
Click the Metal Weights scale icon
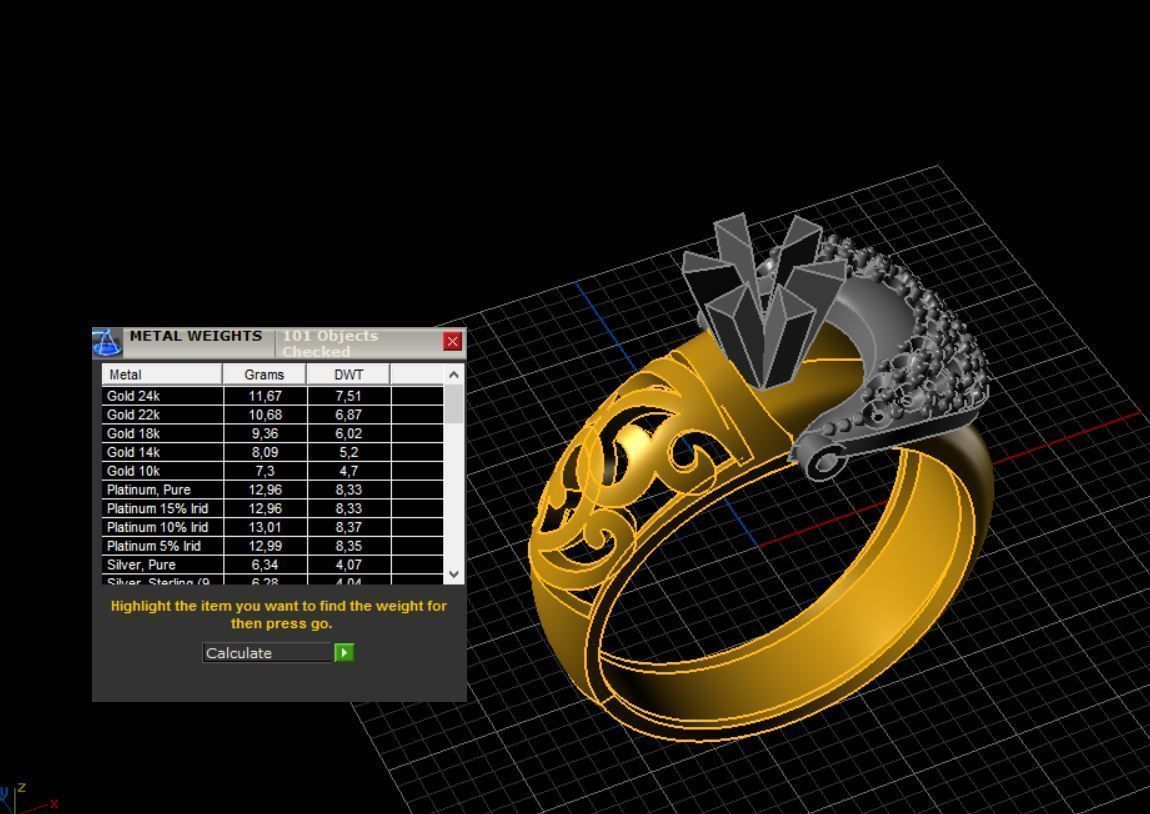[x=106, y=342]
